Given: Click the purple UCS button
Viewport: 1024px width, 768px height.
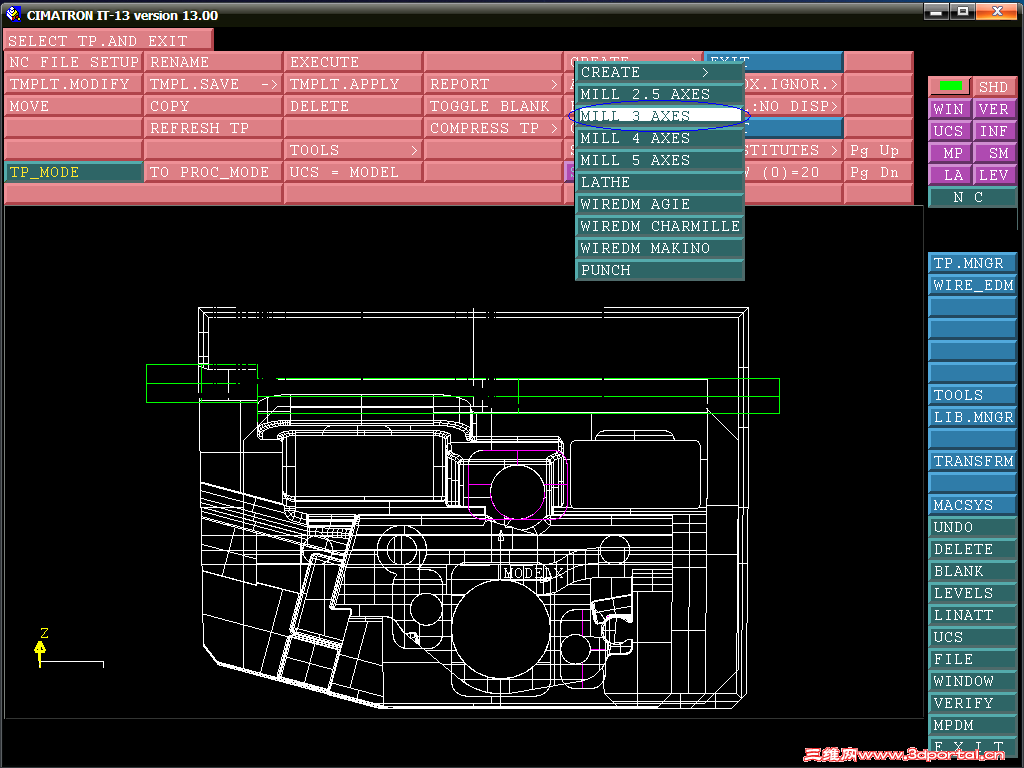Looking at the screenshot, I should [x=949, y=131].
